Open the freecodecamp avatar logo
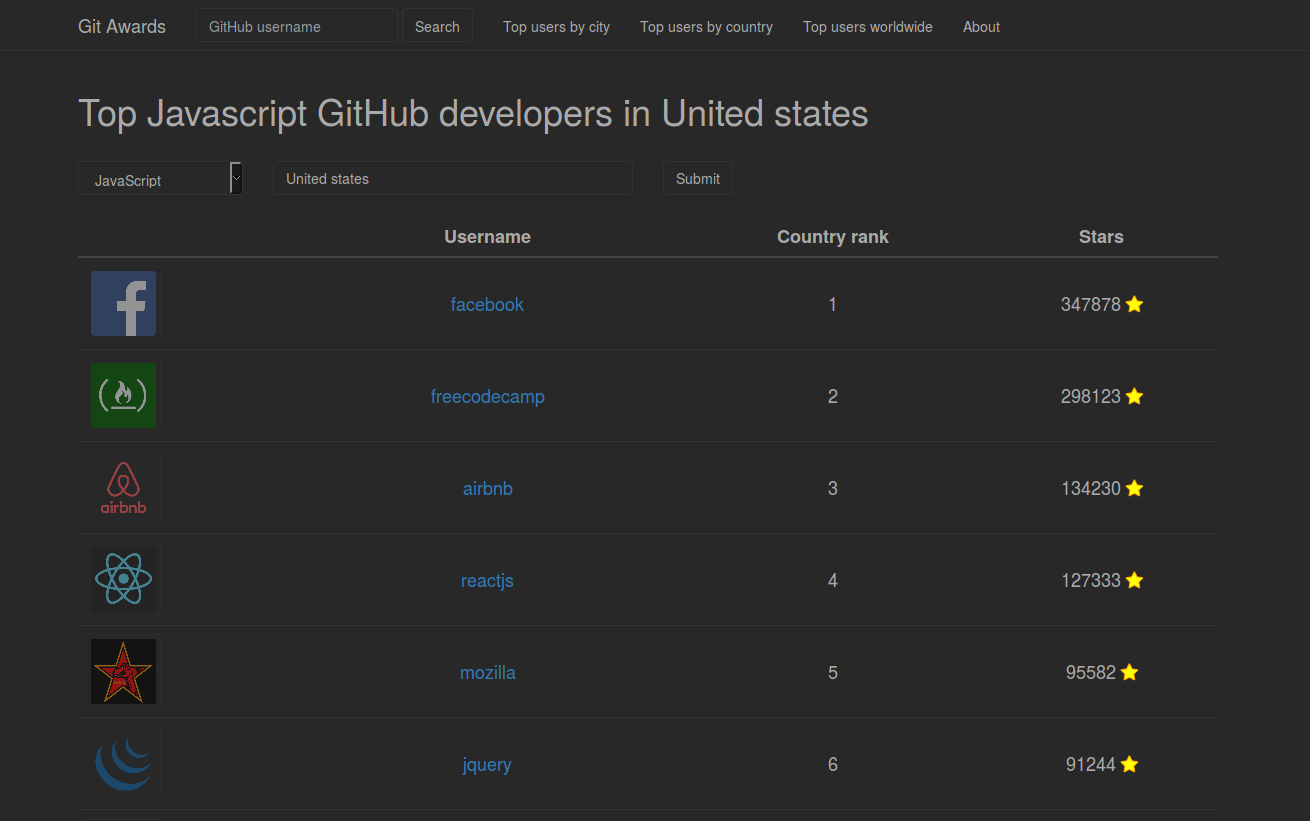The height and width of the screenshot is (821, 1310). [x=123, y=396]
